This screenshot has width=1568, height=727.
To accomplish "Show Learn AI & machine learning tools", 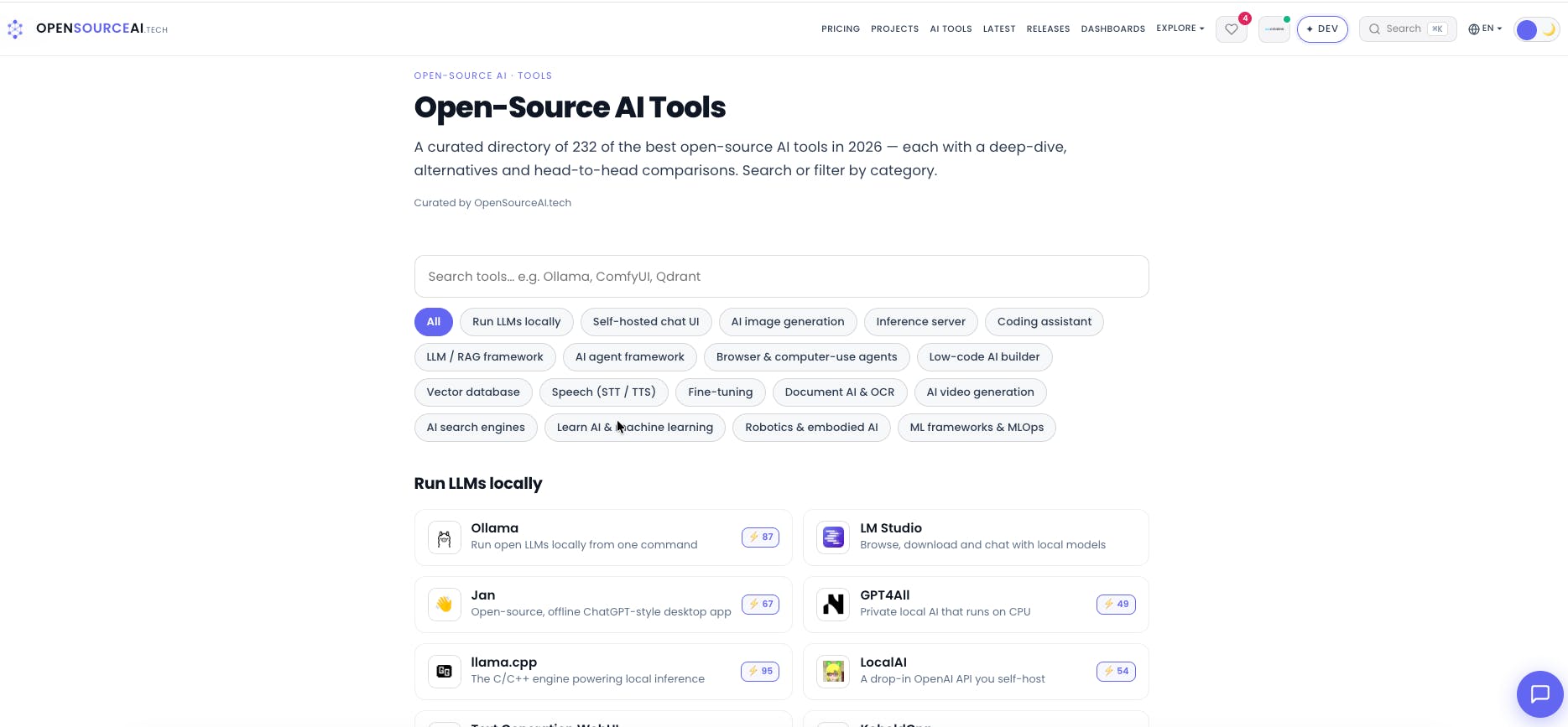I will (635, 428).
